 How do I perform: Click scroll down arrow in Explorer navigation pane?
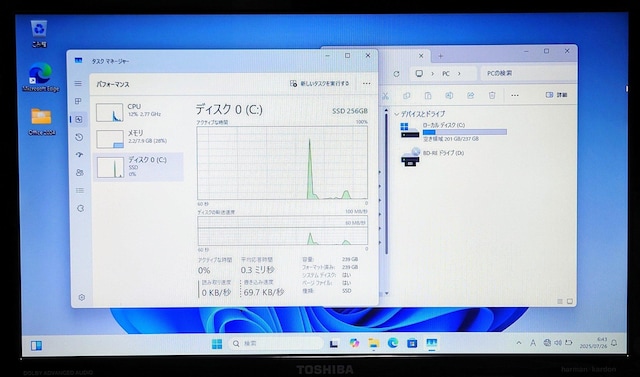tap(387, 293)
